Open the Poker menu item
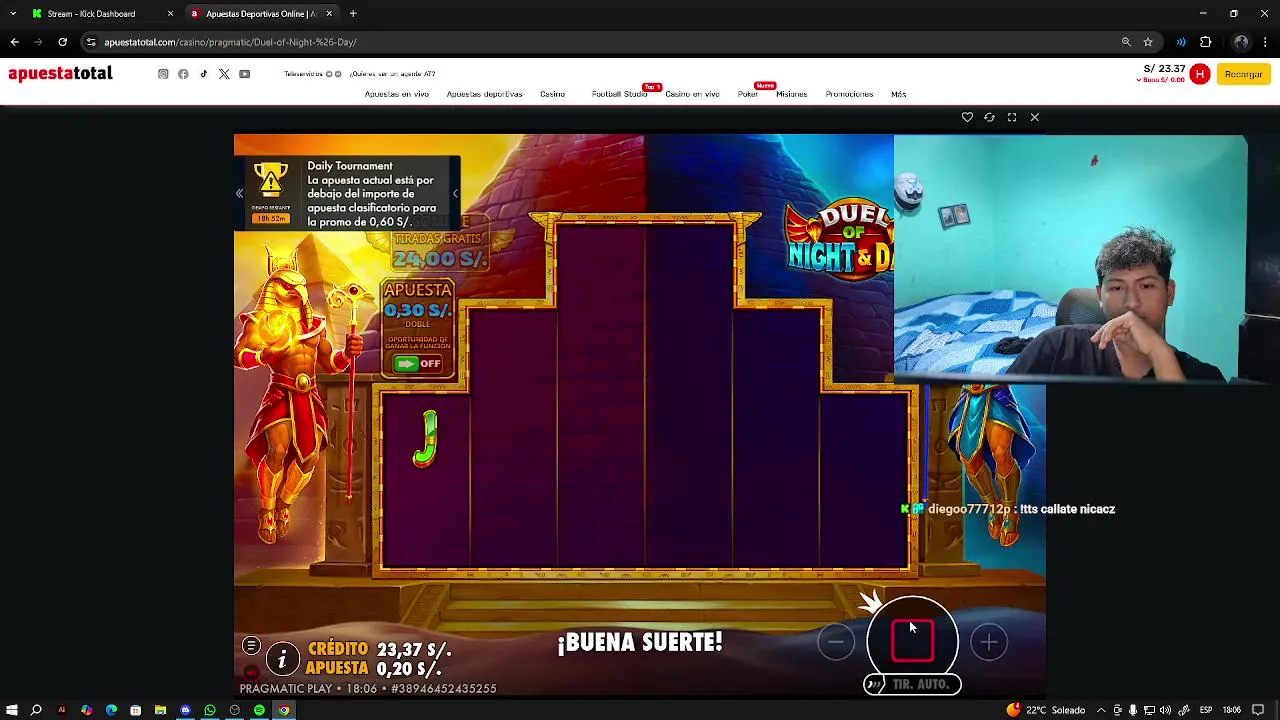Image resolution: width=1280 pixels, height=720 pixels. tap(748, 94)
